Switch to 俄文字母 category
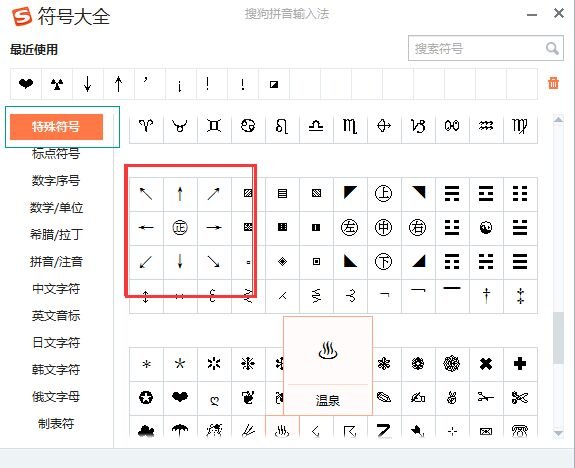The height and width of the screenshot is (468, 575). tap(56, 396)
